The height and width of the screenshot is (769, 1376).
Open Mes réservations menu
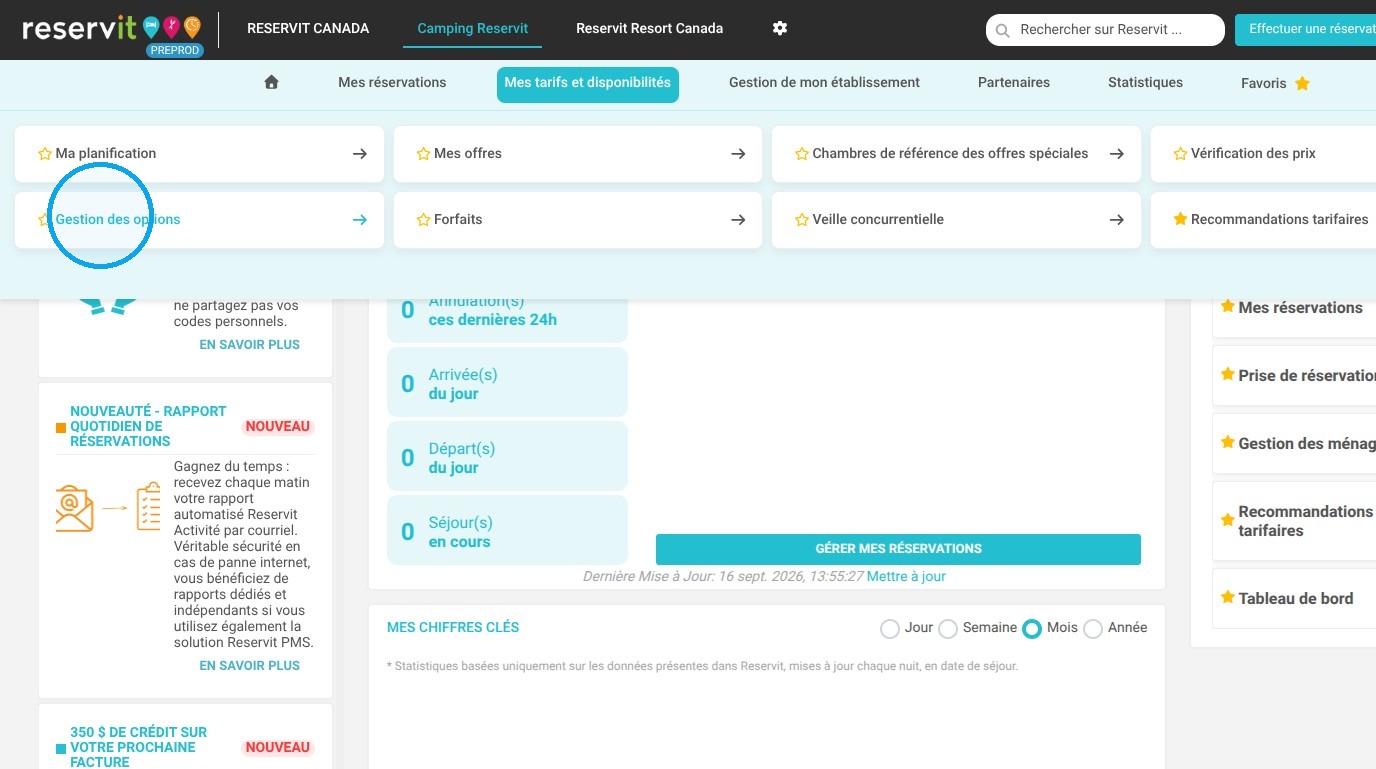[392, 83]
